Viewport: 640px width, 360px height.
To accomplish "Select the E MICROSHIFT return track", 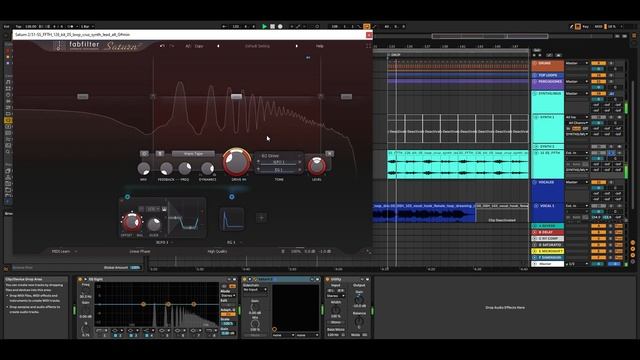I will 548,251.
